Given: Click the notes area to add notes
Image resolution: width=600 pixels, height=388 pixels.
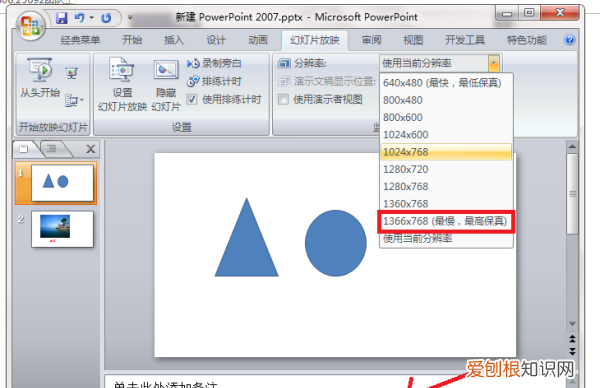Looking at the screenshot, I should click(335, 382).
